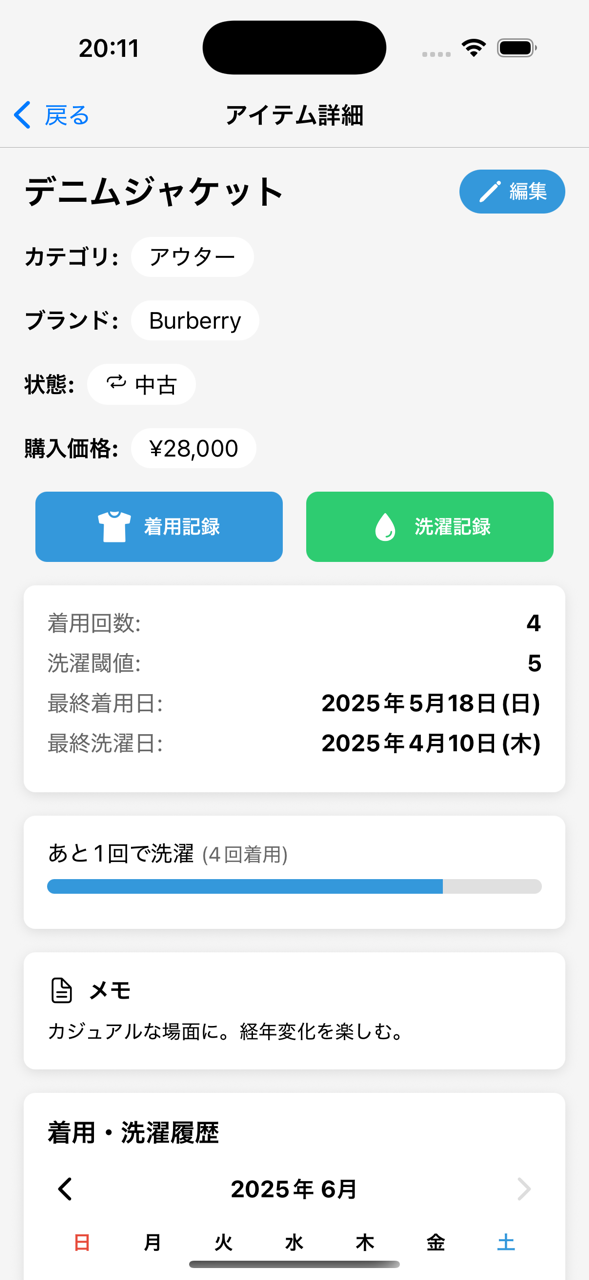Image resolution: width=589 pixels, height=1280 pixels.
Task: Tap the back chevron icon
Action: click(x=22, y=115)
